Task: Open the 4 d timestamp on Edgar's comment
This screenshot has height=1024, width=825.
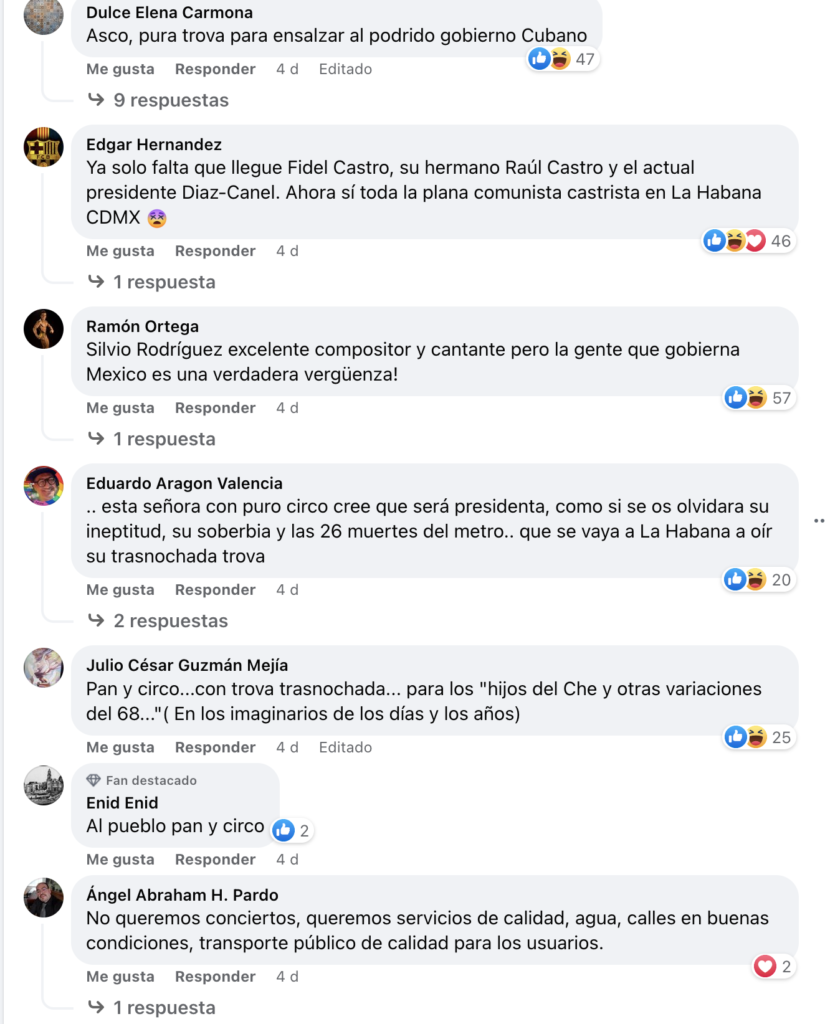Action: 287,251
